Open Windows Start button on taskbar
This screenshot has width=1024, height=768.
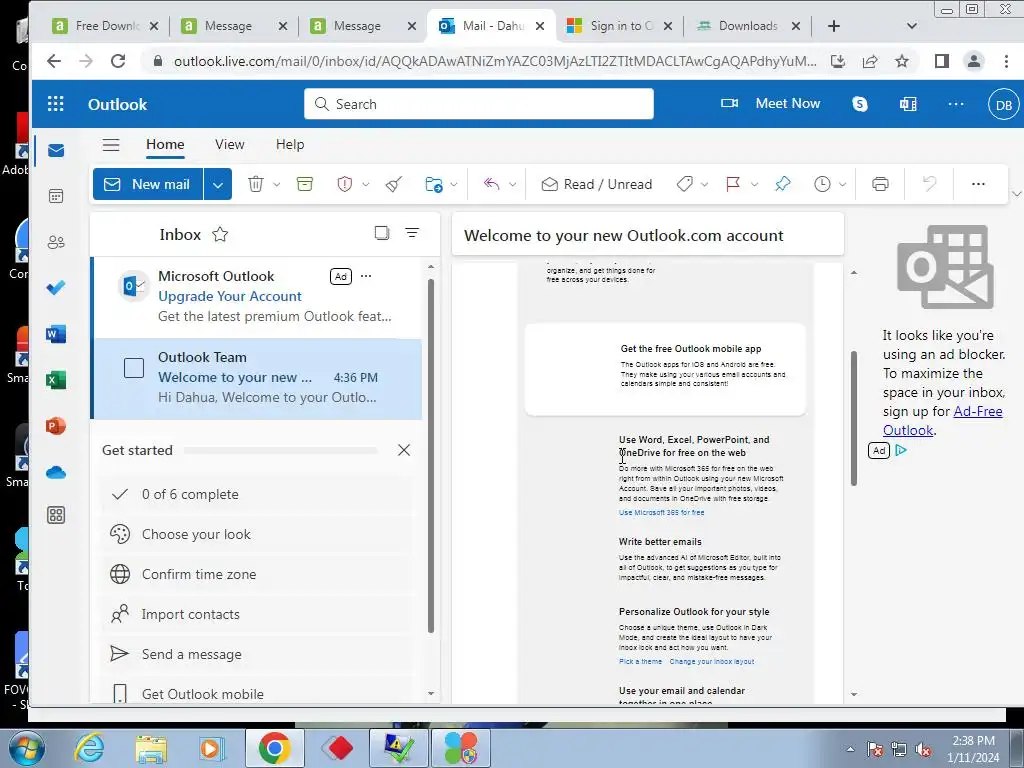click(26, 748)
